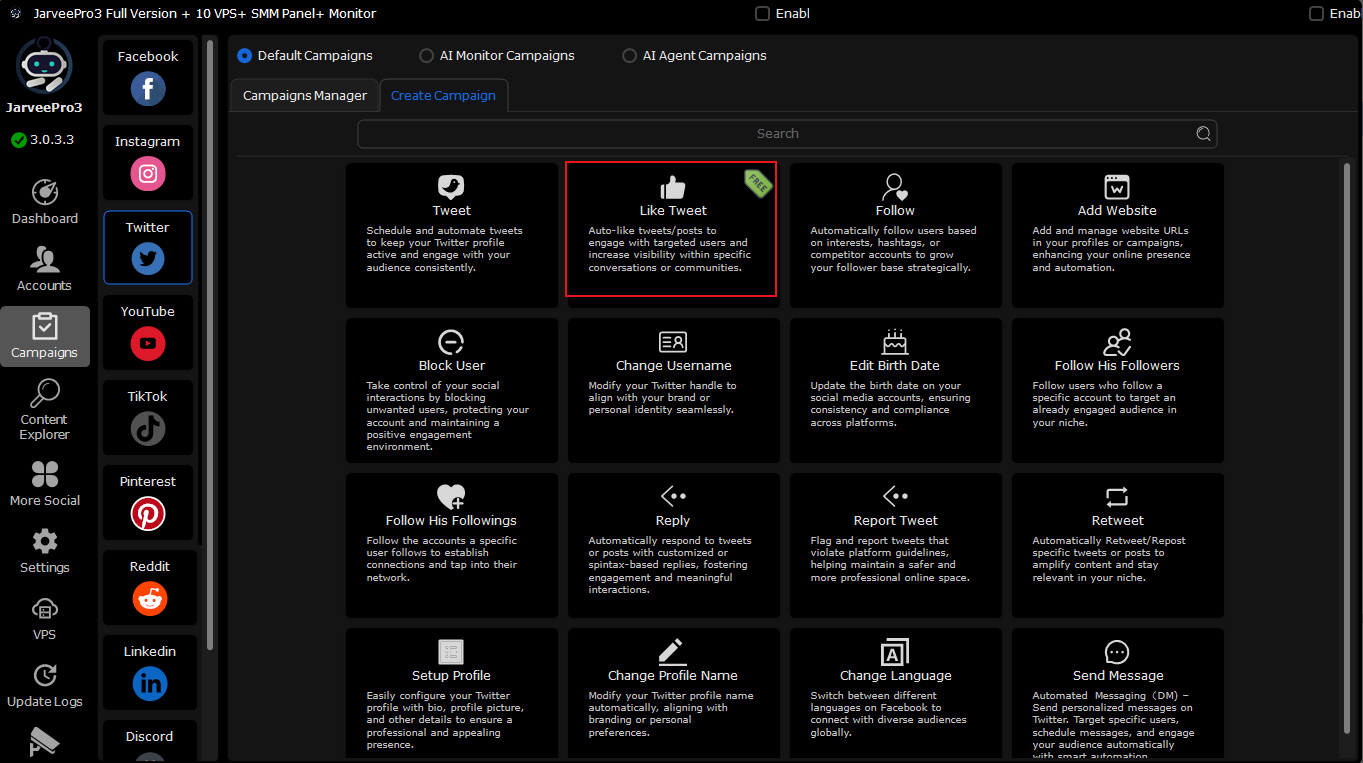Switch to the Create Campaign tab
Screen dimensions: 1363x763
point(443,96)
